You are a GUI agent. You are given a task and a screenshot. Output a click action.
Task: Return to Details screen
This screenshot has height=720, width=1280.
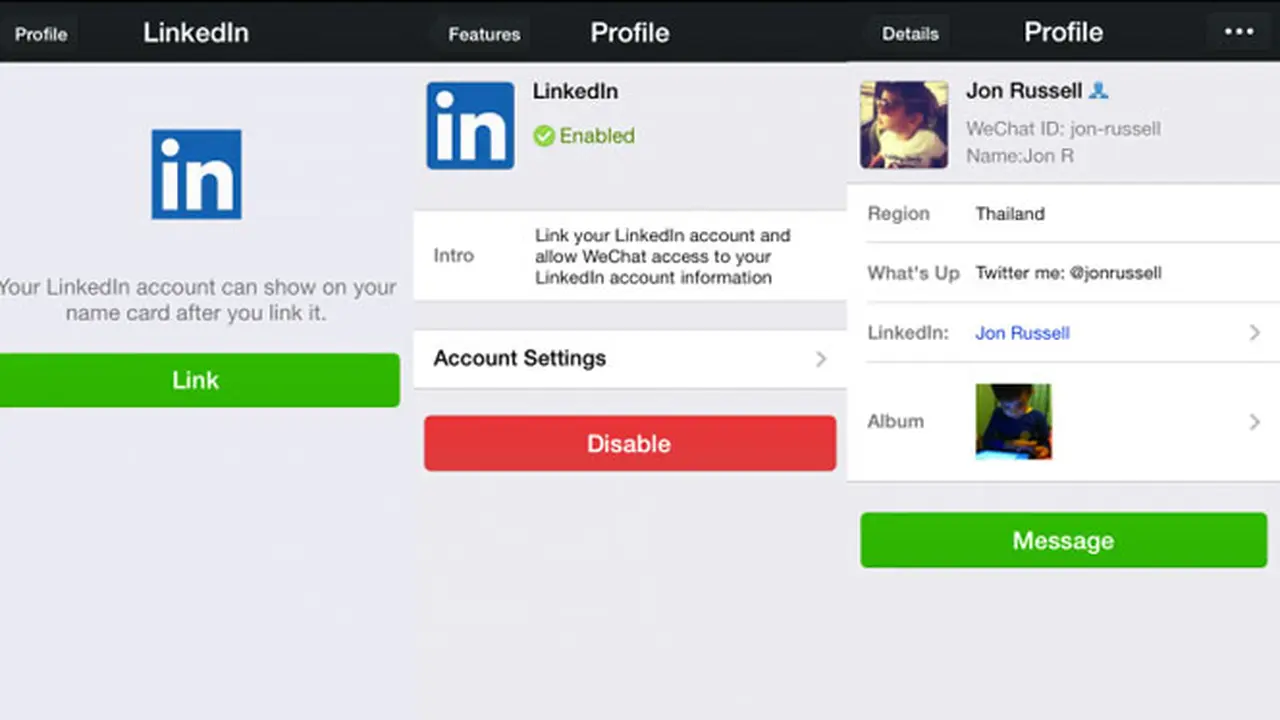tap(909, 34)
